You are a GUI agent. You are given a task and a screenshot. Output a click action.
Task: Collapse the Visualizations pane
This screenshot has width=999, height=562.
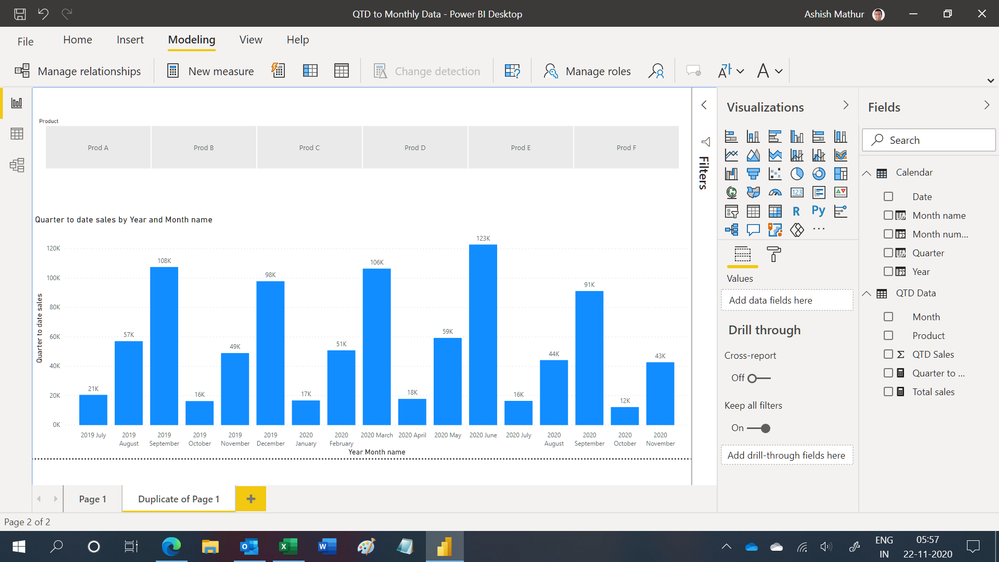click(x=845, y=105)
